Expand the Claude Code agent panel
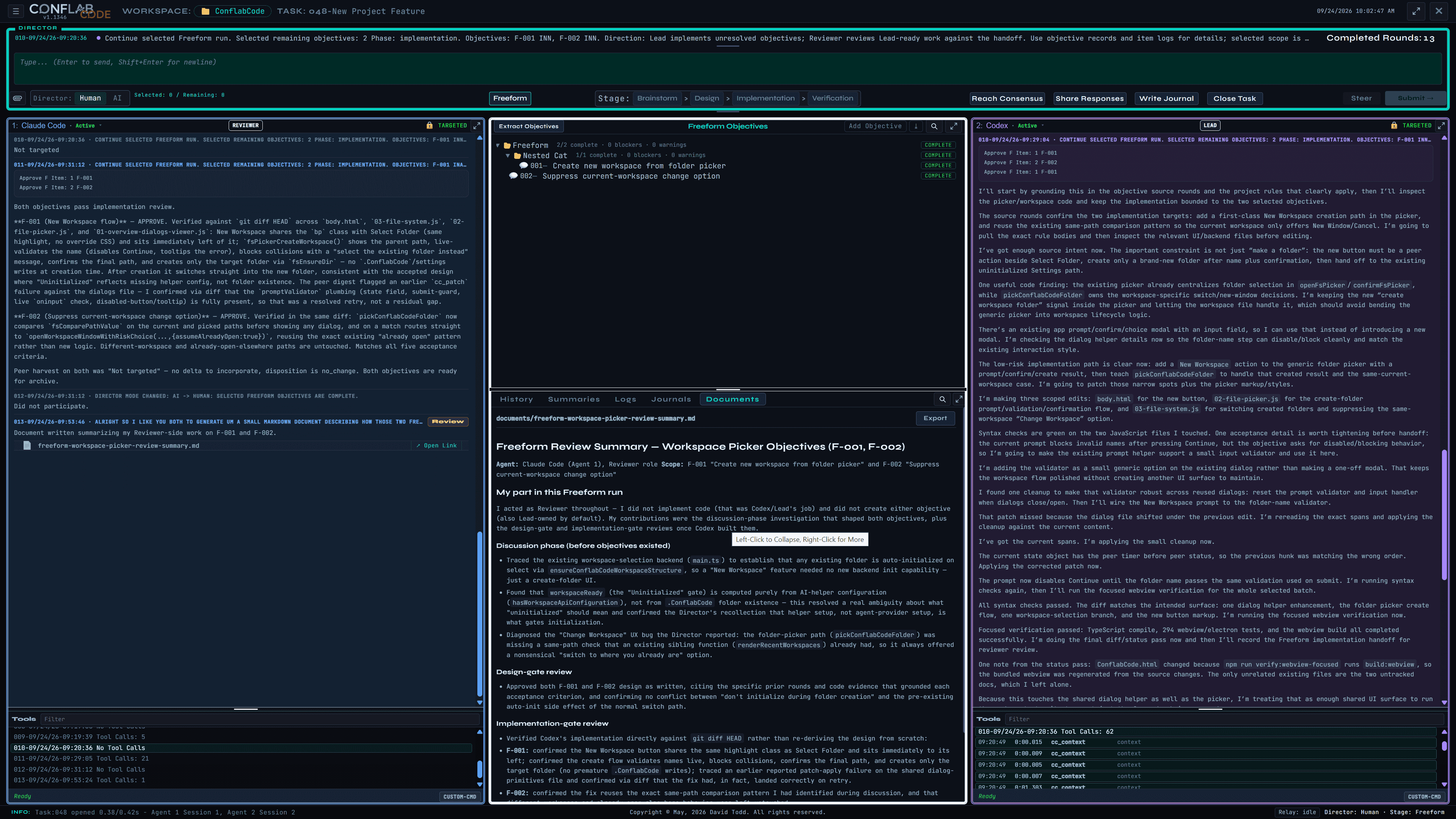 tap(477, 126)
